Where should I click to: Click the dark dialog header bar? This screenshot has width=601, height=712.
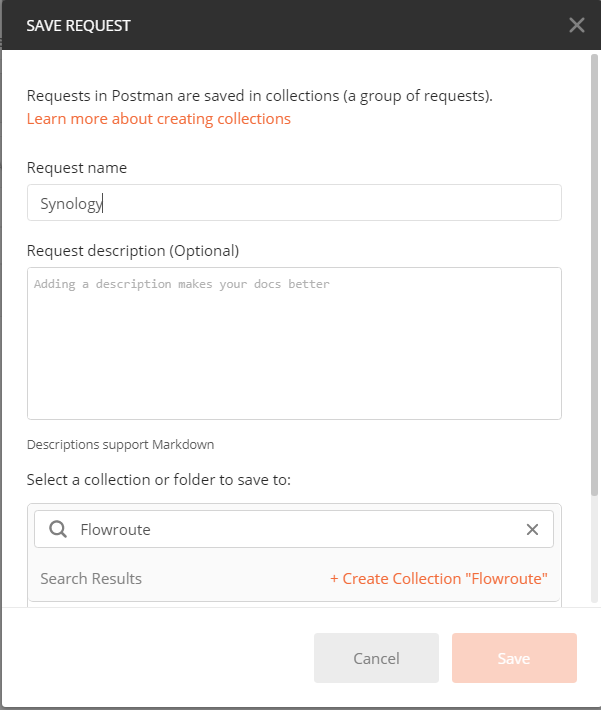pyautogui.click(x=300, y=25)
